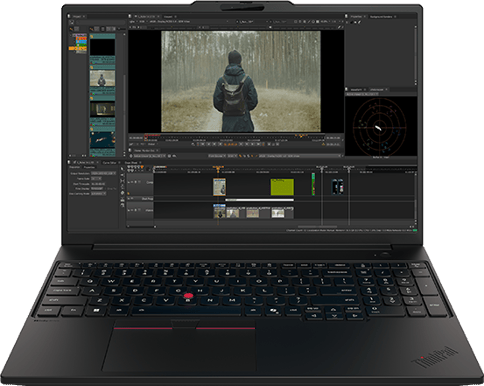Viewport: 484px width, 386px height.
Task: Open the Curve Editor tab
Action: coord(109,162)
